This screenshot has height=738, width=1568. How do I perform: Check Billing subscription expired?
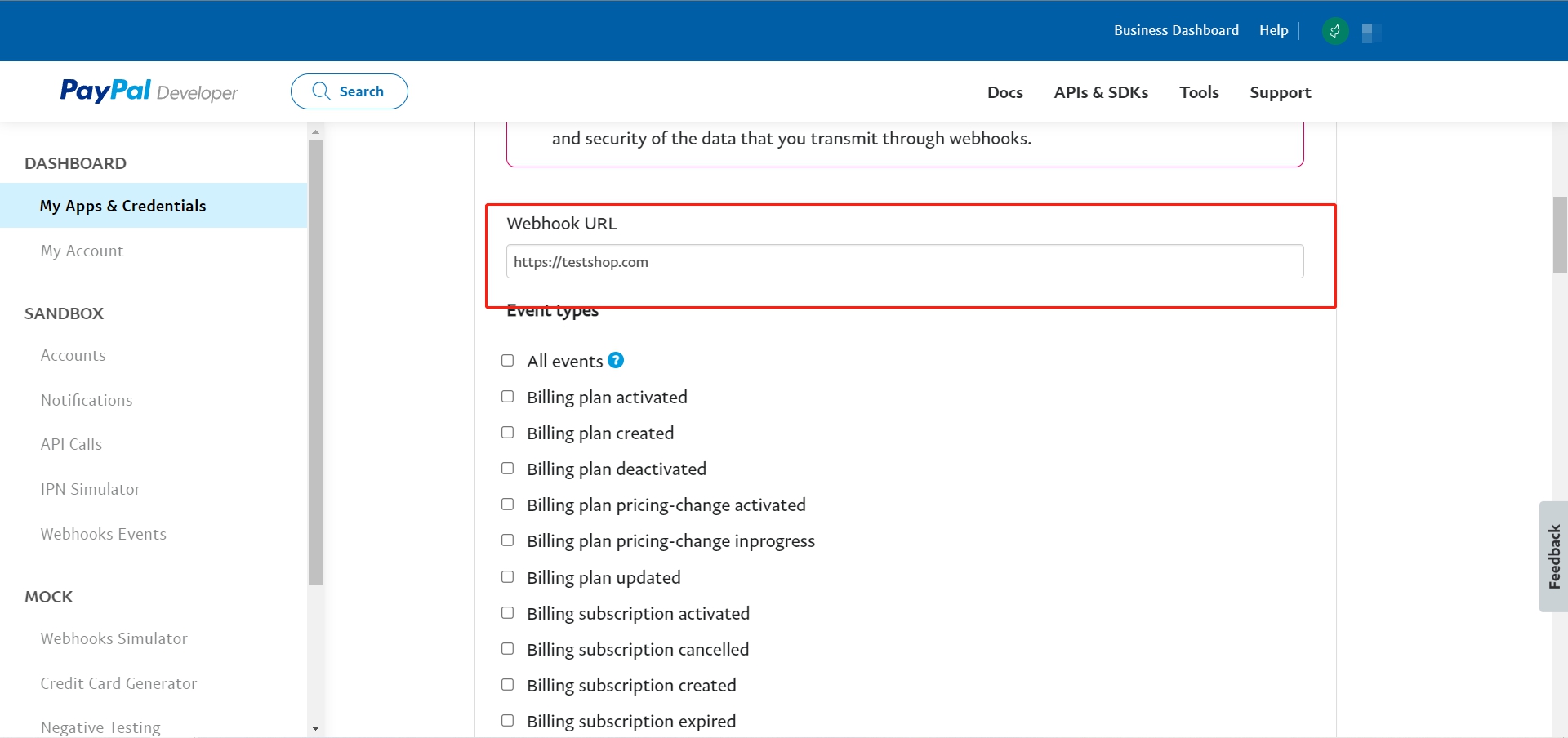point(508,720)
